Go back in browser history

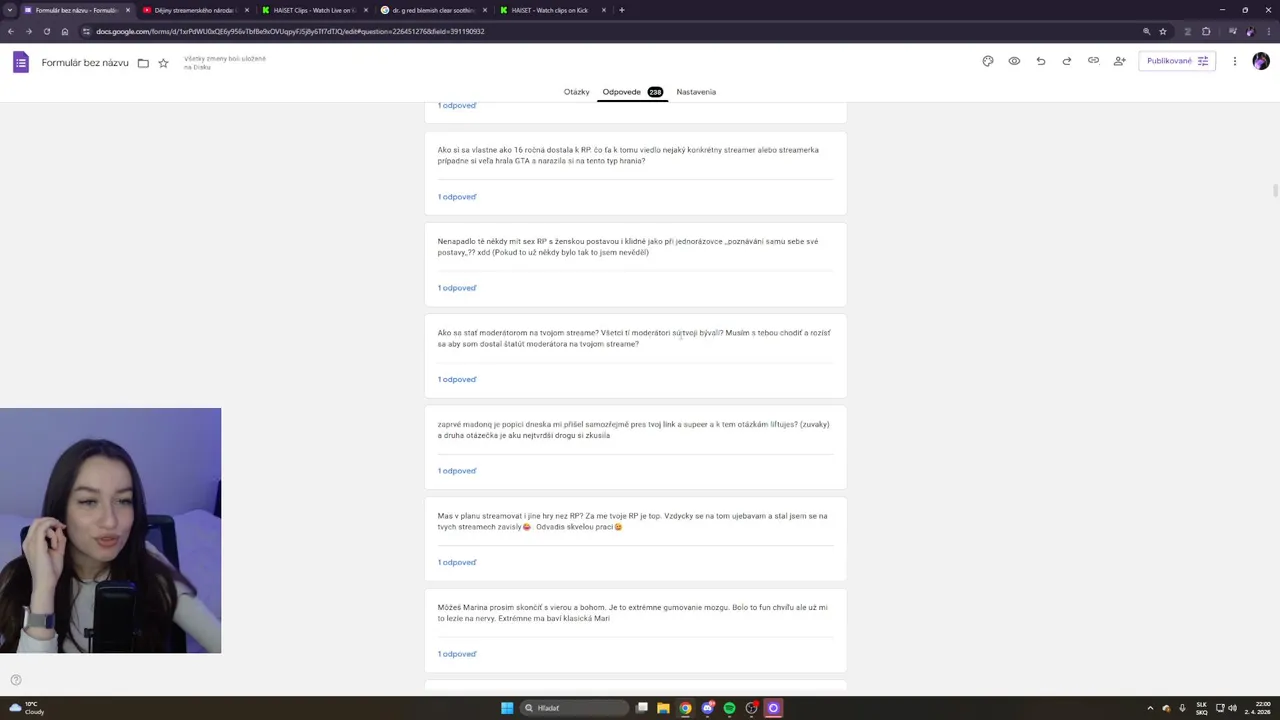tap(10, 31)
